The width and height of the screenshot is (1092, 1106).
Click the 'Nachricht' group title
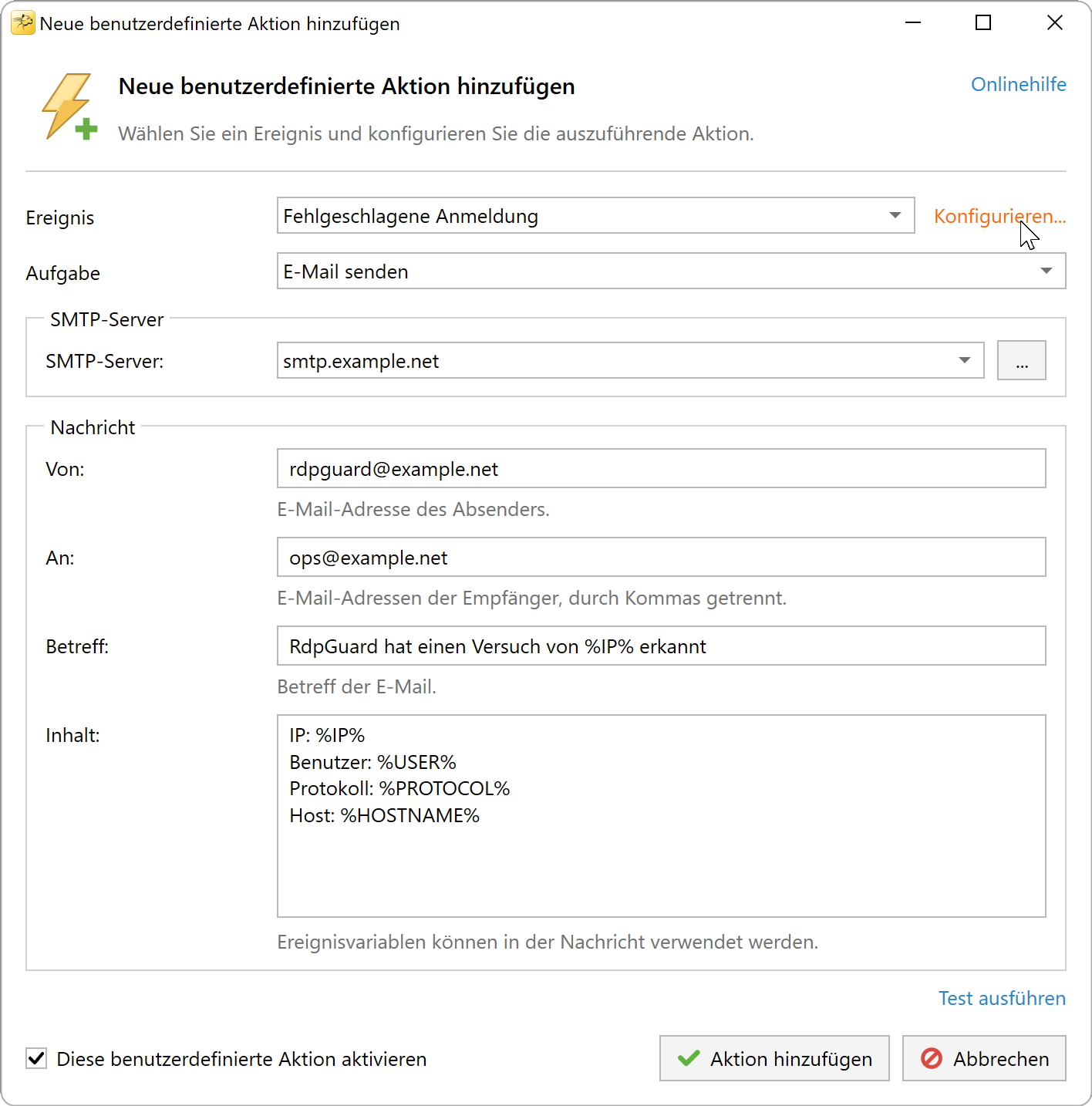click(x=93, y=428)
